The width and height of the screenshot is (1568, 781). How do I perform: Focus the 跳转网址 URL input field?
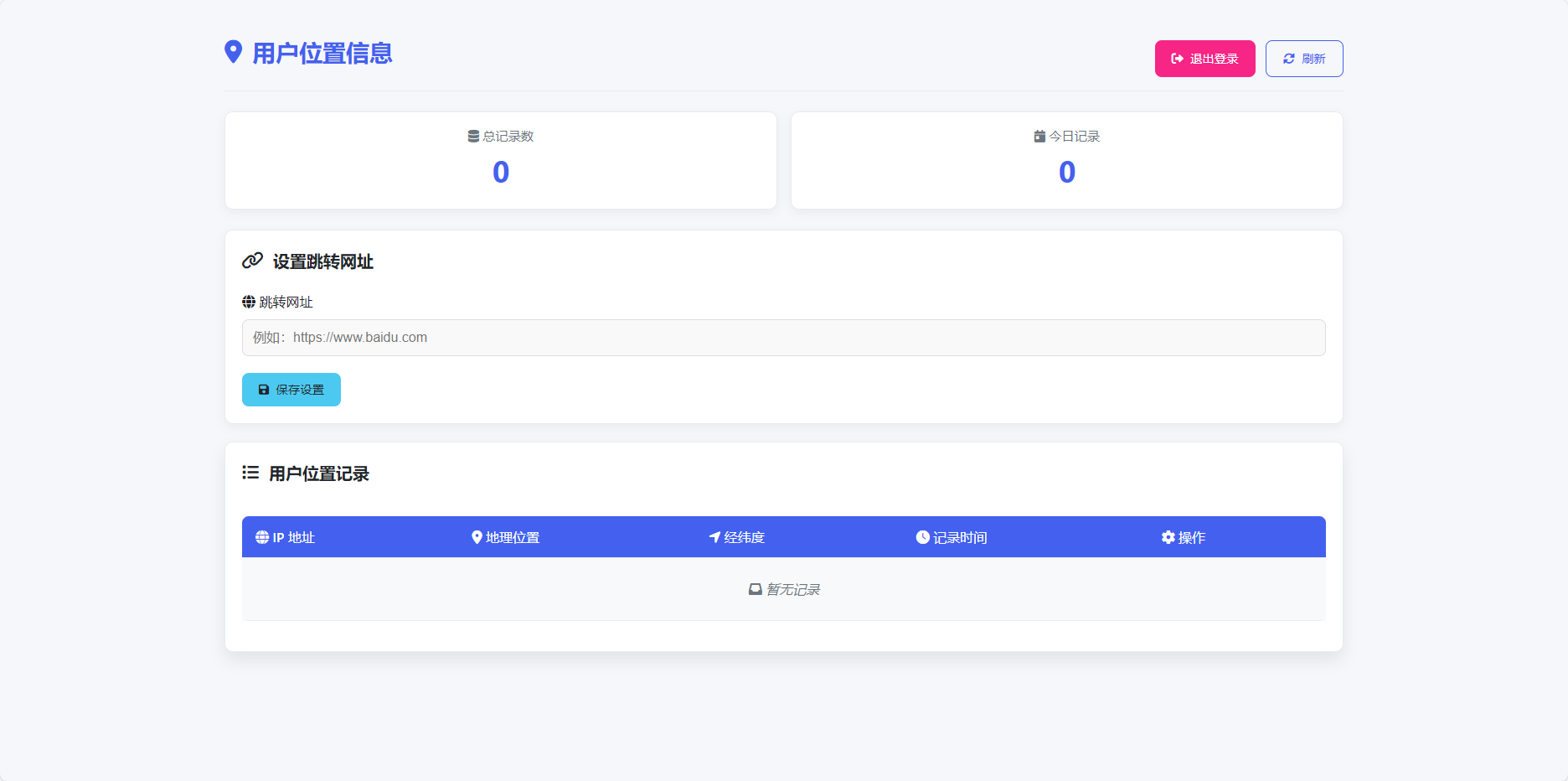tap(783, 338)
